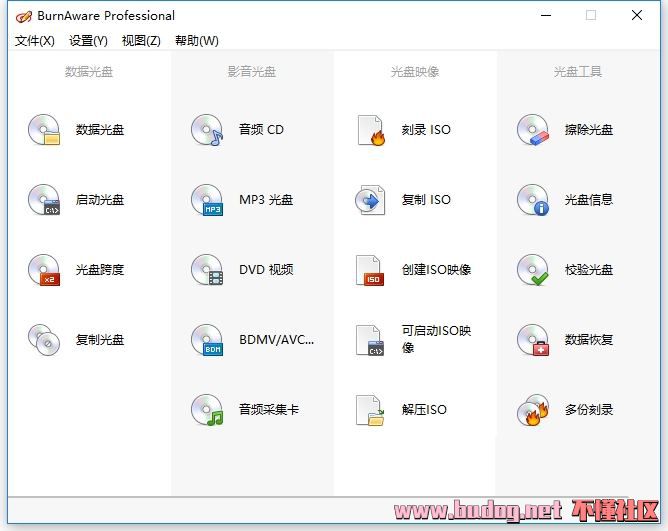Image resolution: width=668 pixels, height=531 pixels.
Task: Click the 擦除光盘 eraser disc icon
Action: point(533,130)
